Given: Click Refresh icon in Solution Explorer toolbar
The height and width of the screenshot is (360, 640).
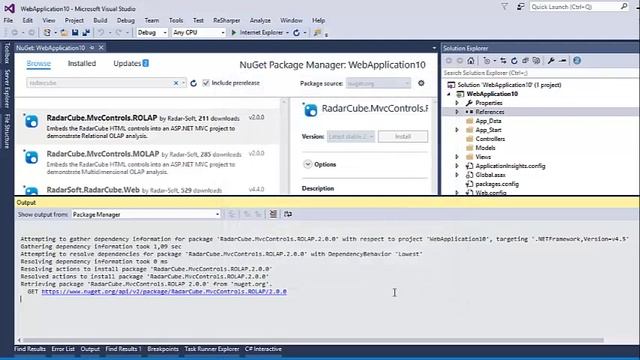Looking at the screenshot, I should click(x=514, y=60).
